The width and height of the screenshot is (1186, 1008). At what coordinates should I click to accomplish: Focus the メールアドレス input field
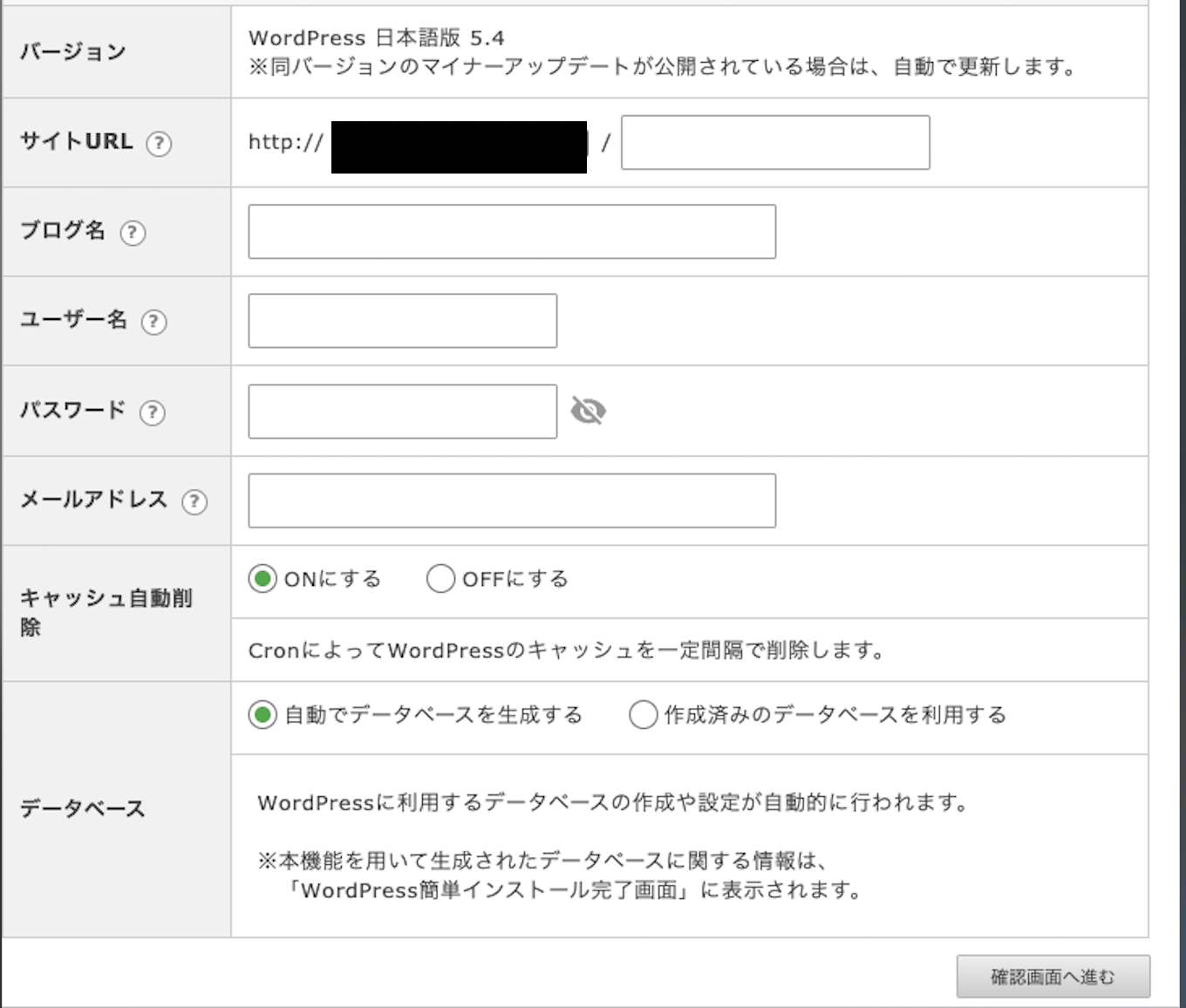pyautogui.click(x=512, y=501)
